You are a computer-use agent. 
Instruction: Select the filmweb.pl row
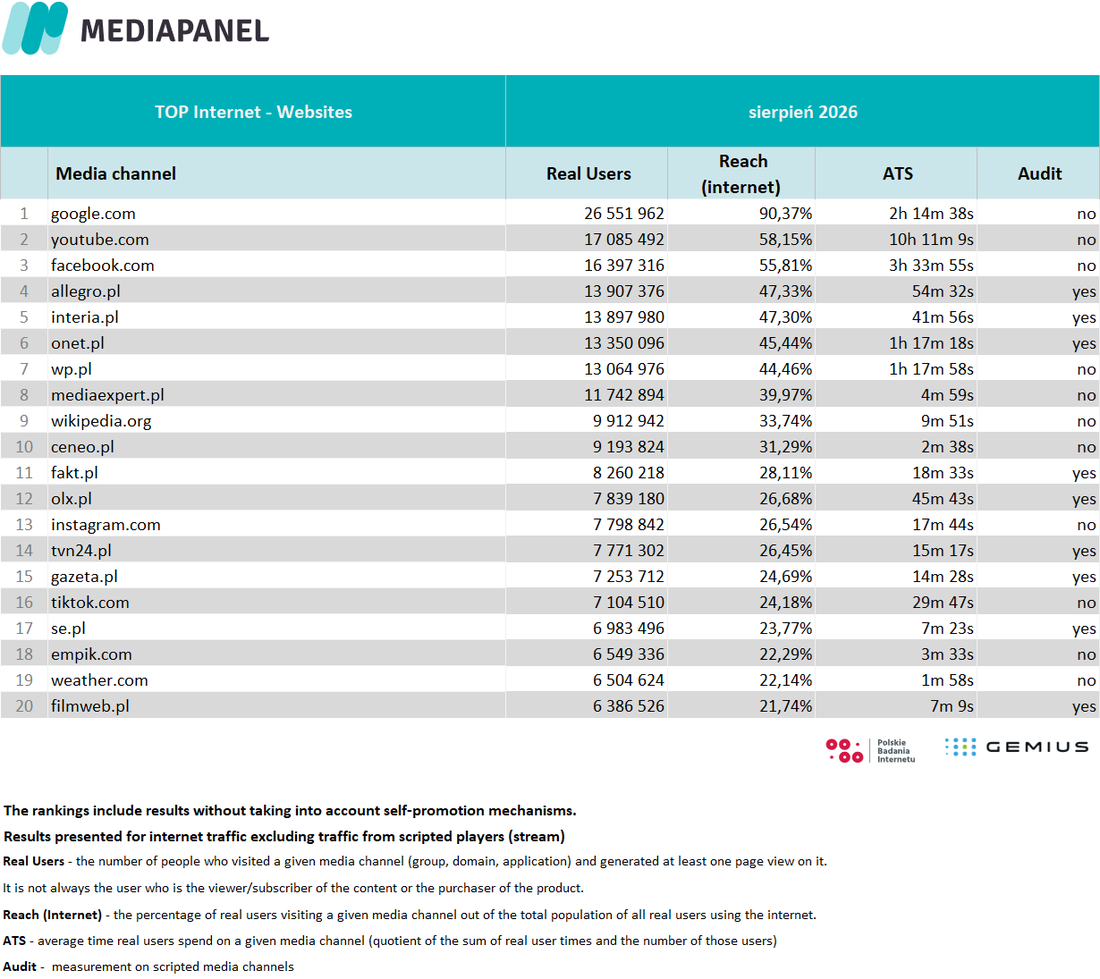pyautogui.click(x=550, y=705)
